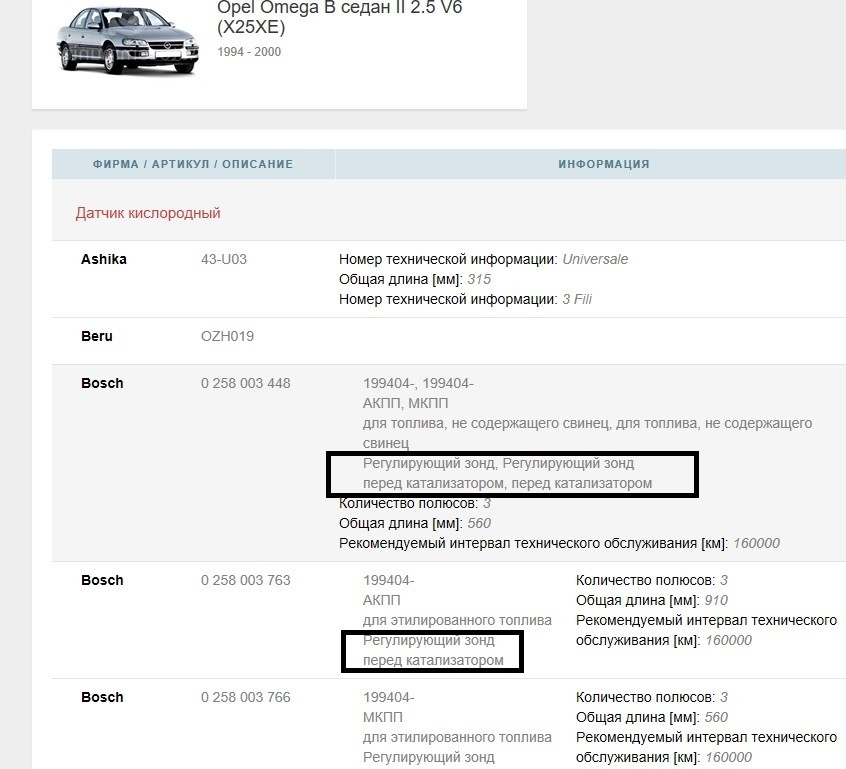The height and width of the screenshot is (769, 846).
Task: Select the Ashika brand name
Action: 104,259
